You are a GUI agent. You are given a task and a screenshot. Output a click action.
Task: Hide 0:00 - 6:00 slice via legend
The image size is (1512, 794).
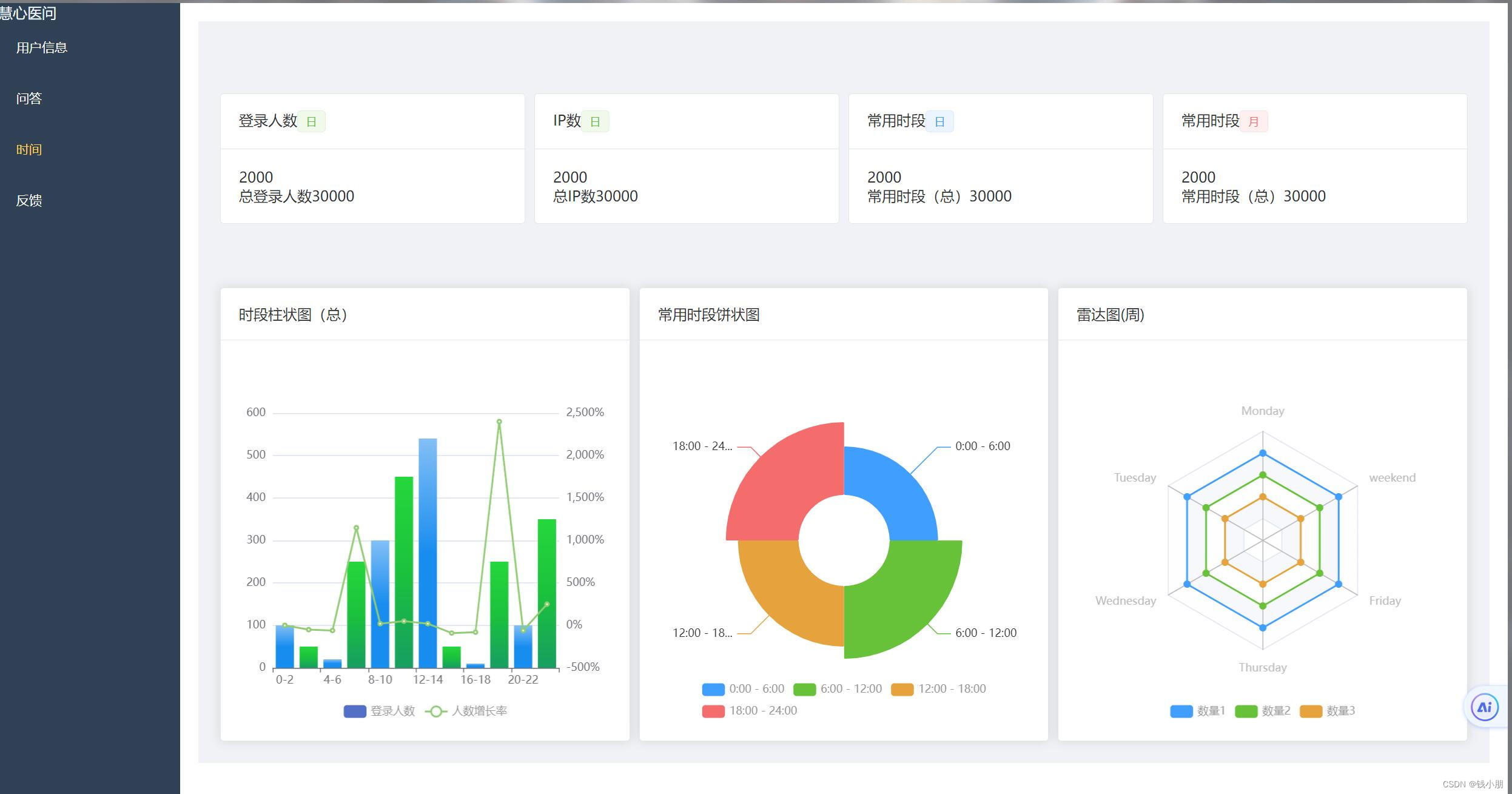point(743,689)
